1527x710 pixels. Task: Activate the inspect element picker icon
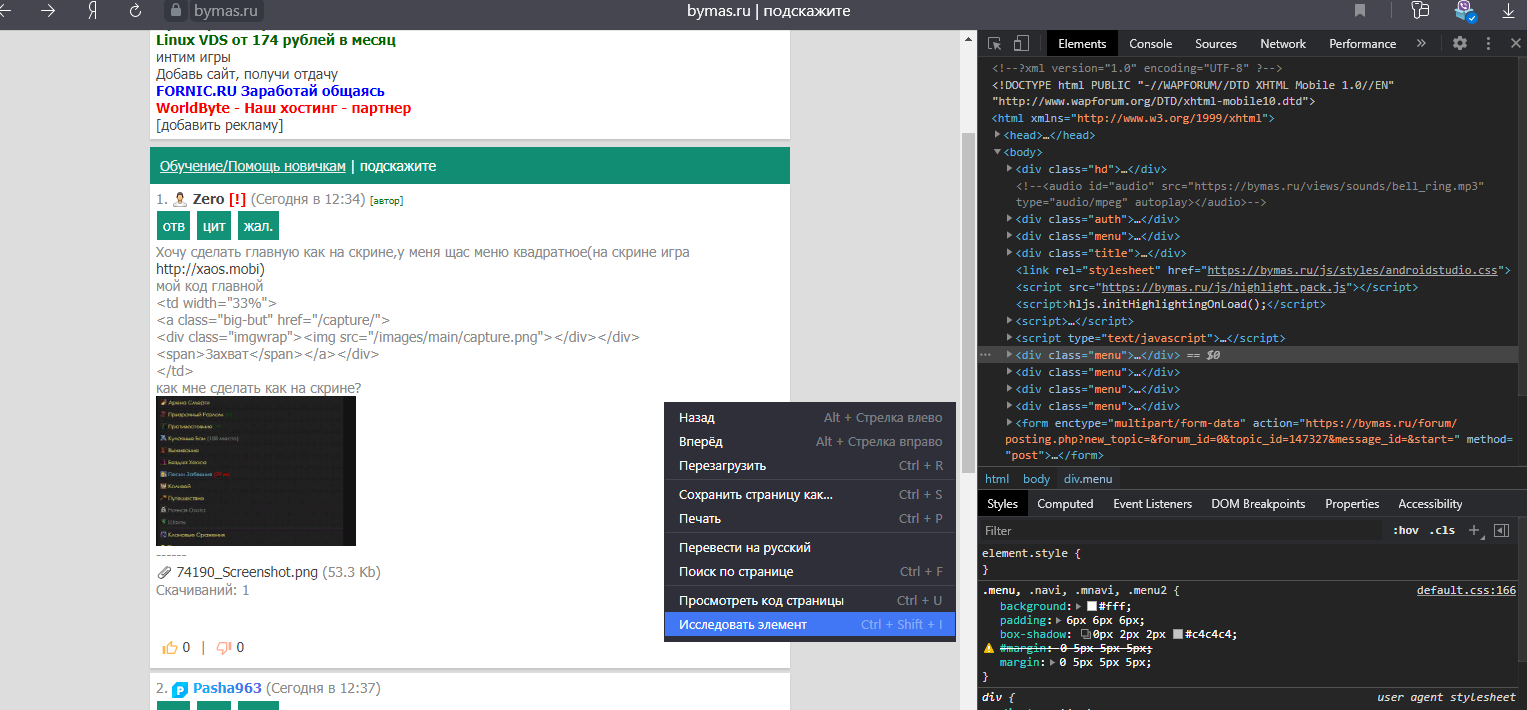click(995, 43)
